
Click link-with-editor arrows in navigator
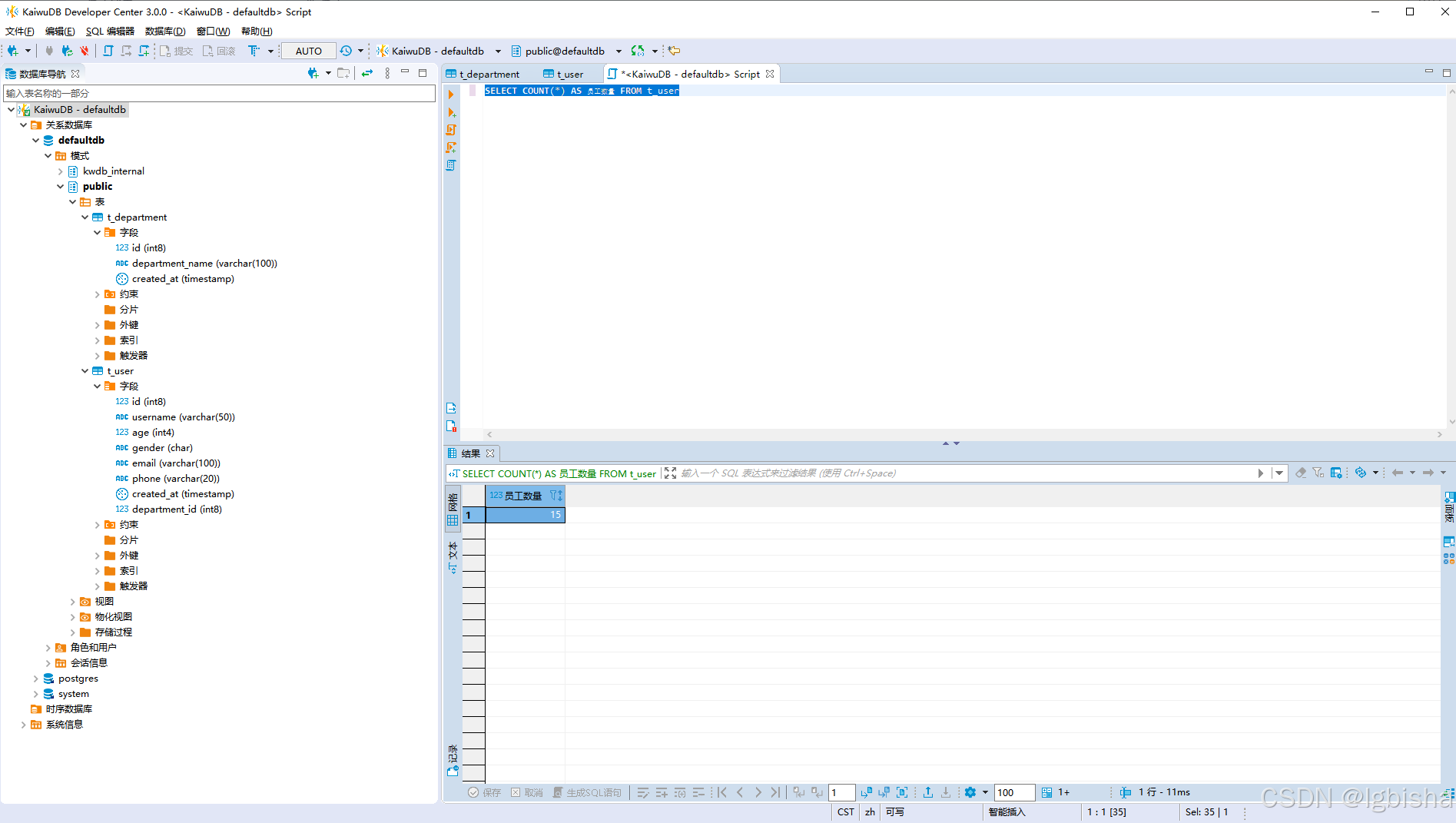pos(367,73)
